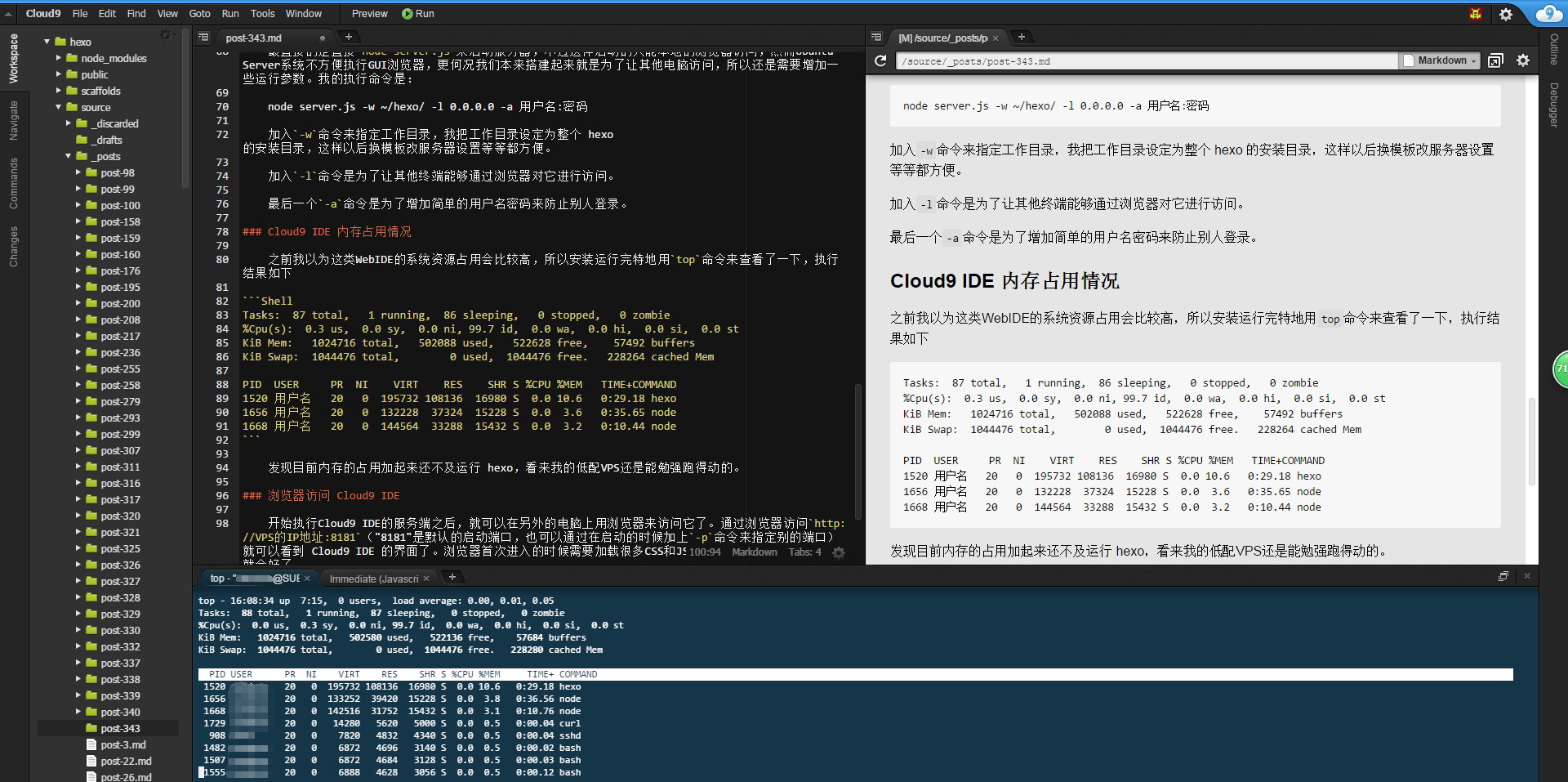
Task: Close the top terminal tab
Action: (307, 579)
